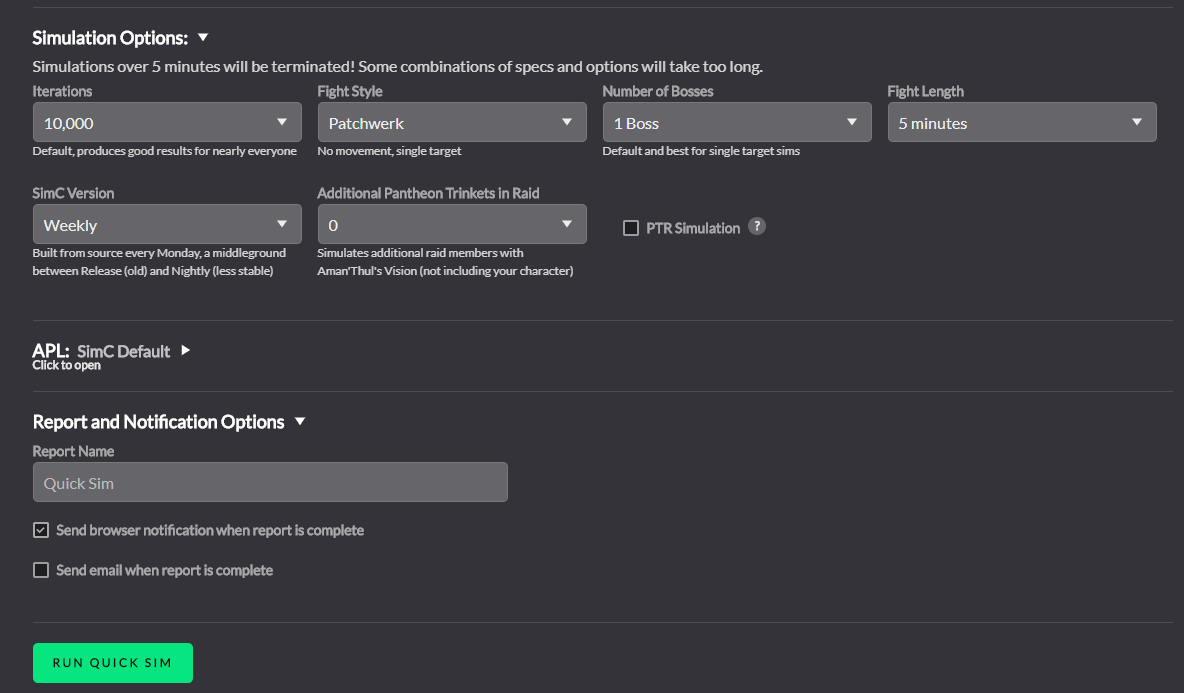The height and width of the screenshot is (693, 1184).
Task: Click the PTR Simulation label text
Action: 693,228
